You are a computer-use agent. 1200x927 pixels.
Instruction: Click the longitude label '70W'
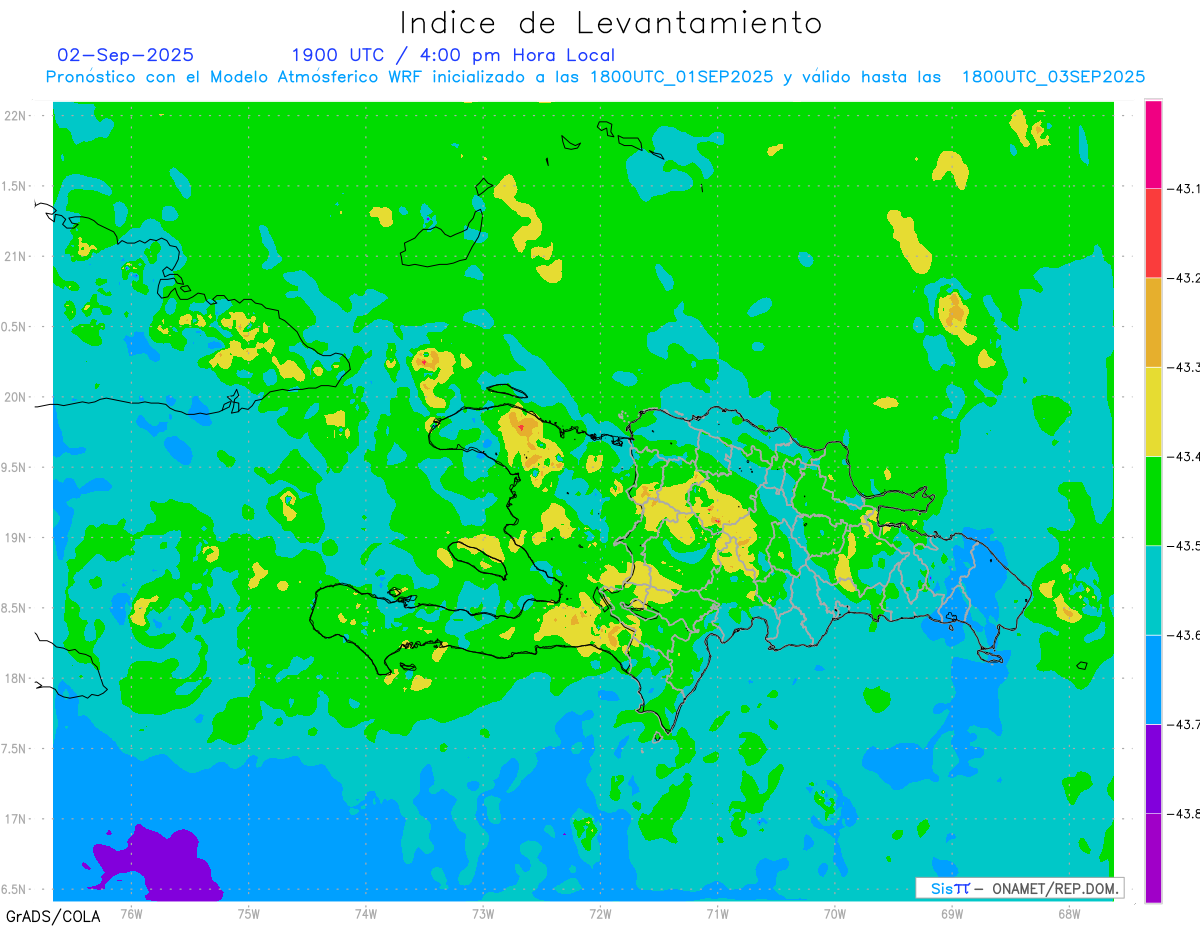(x=835, y=914)
